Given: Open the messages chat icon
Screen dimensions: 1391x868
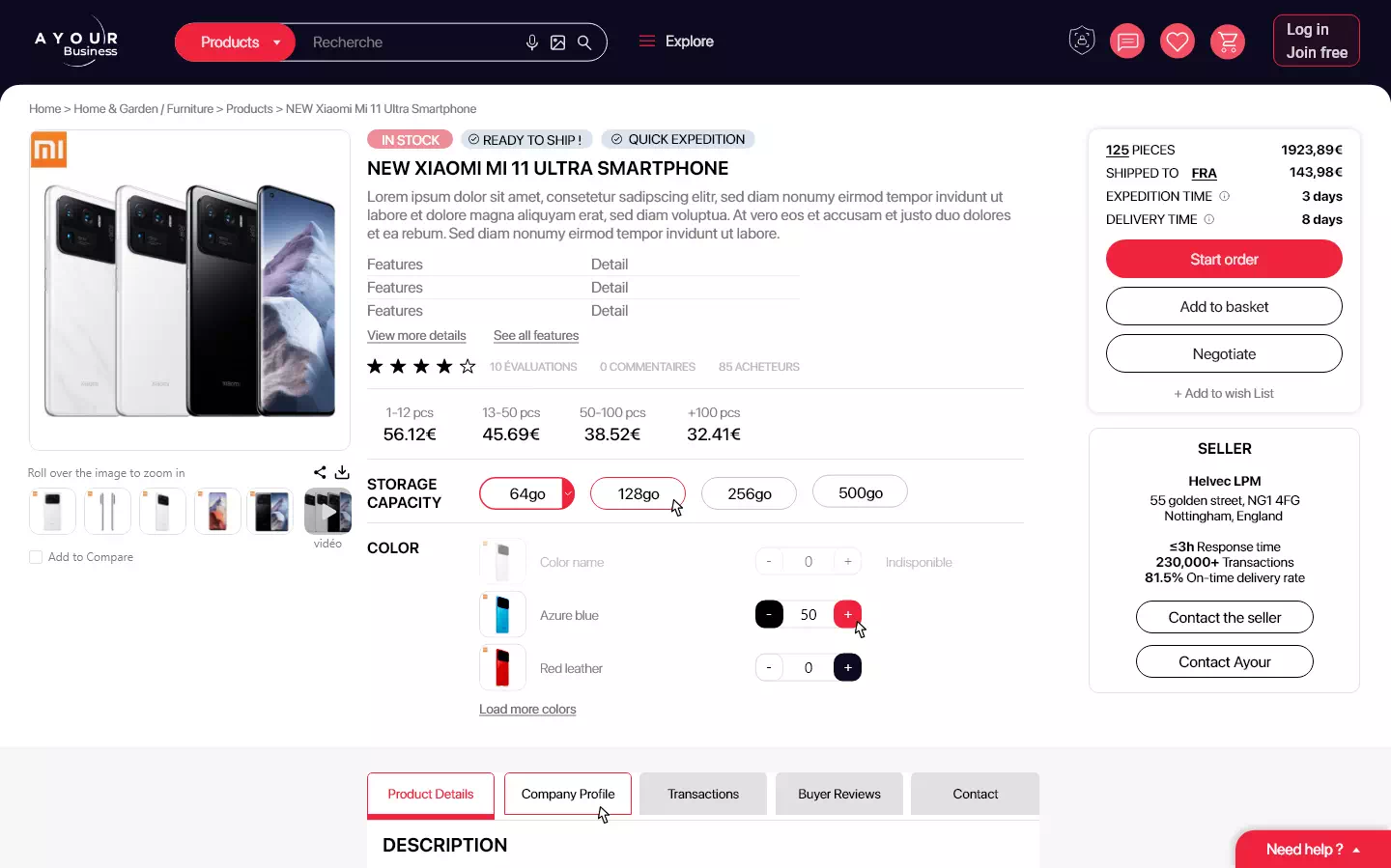Looking at the screenshot, I should pos(1126,42).
